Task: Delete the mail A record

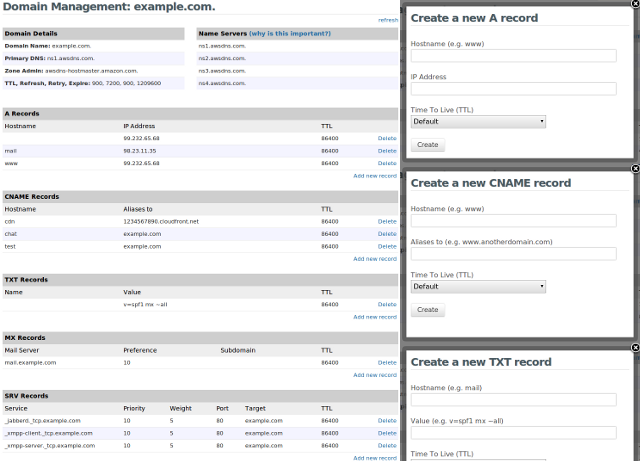Action: 387,150
